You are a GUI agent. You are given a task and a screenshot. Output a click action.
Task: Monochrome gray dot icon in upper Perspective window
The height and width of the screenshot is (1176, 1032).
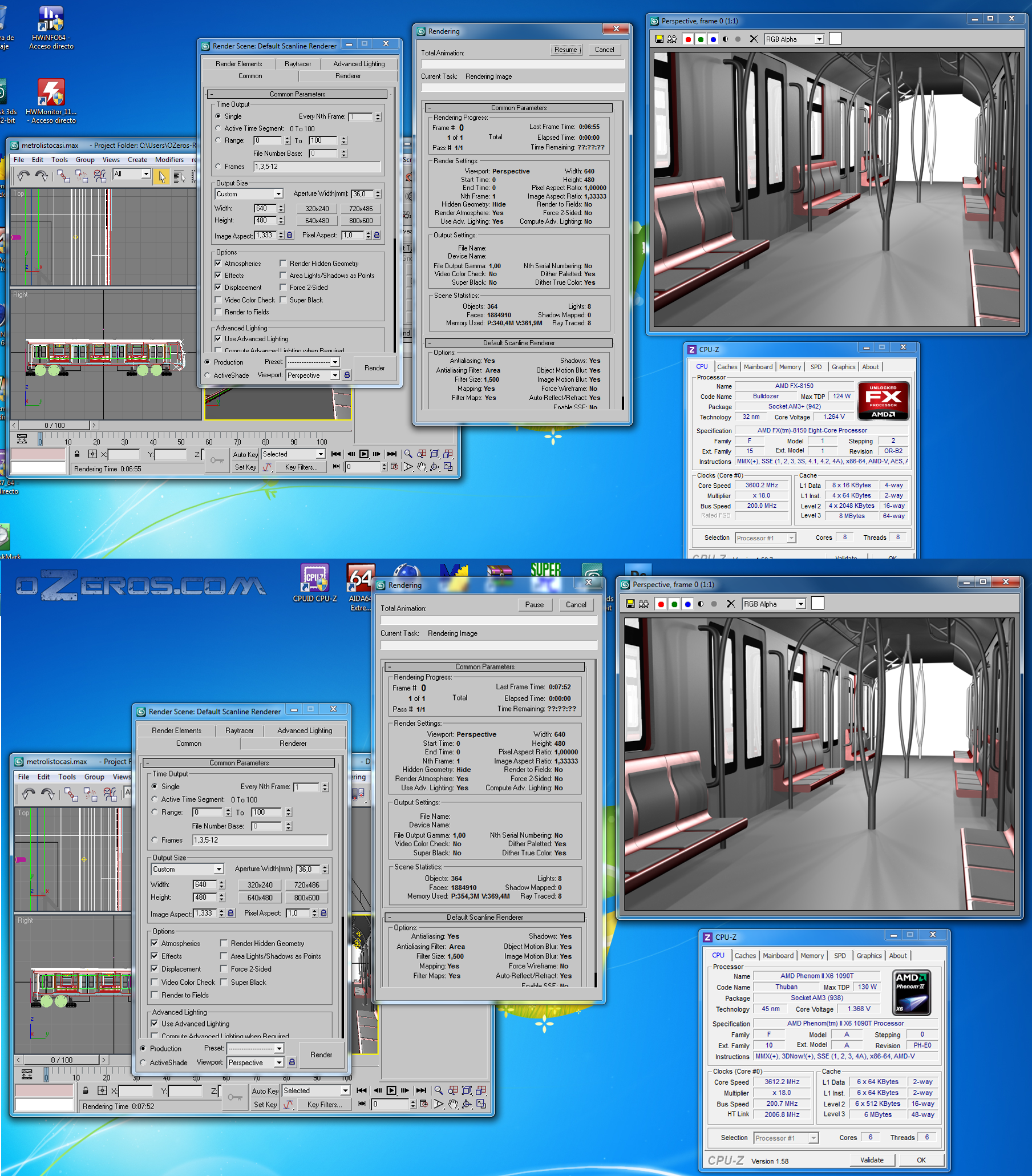738,39
